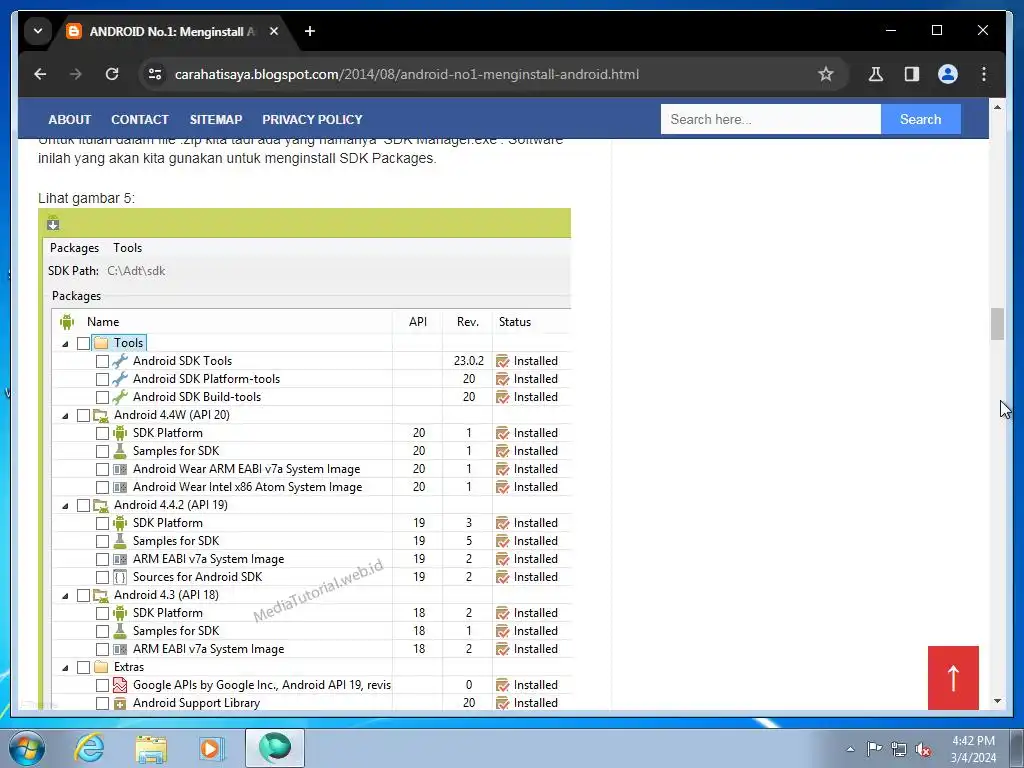The width and height of the screenshot is (1024, 768).
Task: Click the blue Search button
Action: coord(920,120)
